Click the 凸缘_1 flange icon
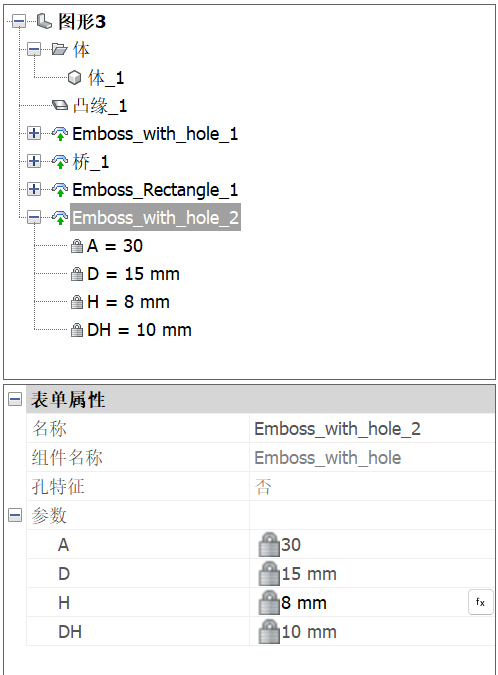This screenshot has width=498, height=675. (59, 105)
